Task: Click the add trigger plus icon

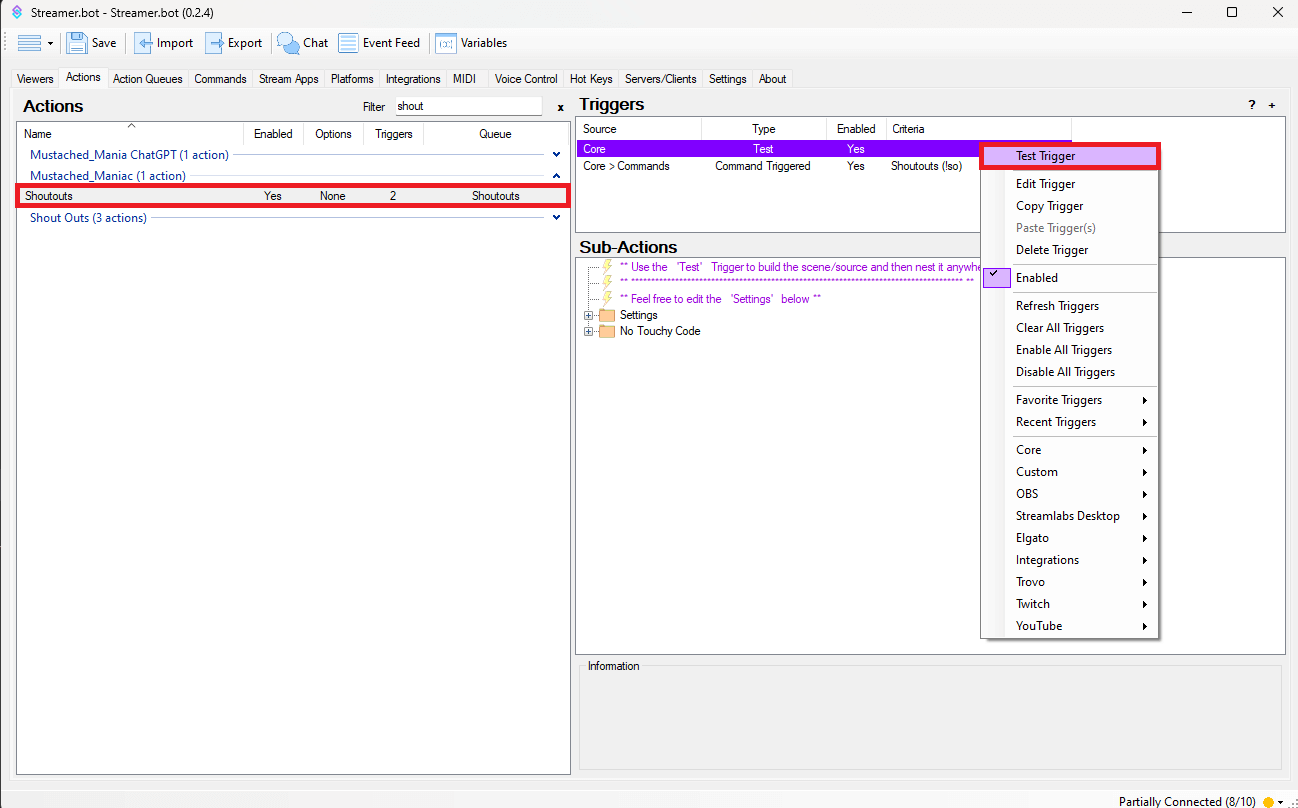Action: click(1272, 105)
